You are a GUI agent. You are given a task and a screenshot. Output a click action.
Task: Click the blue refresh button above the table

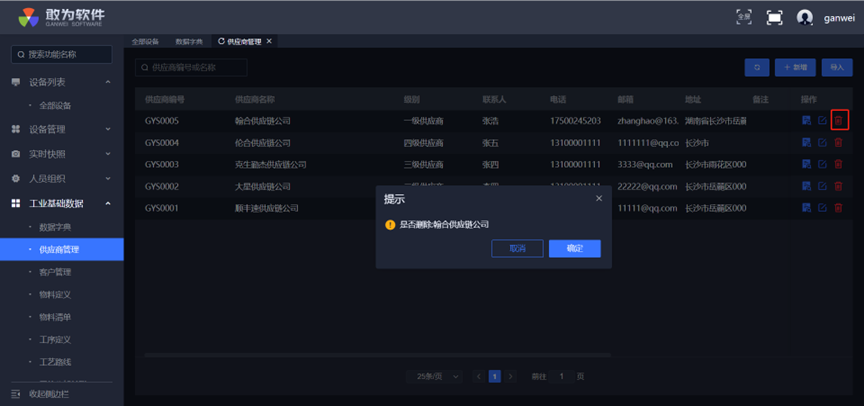[757, 67]
